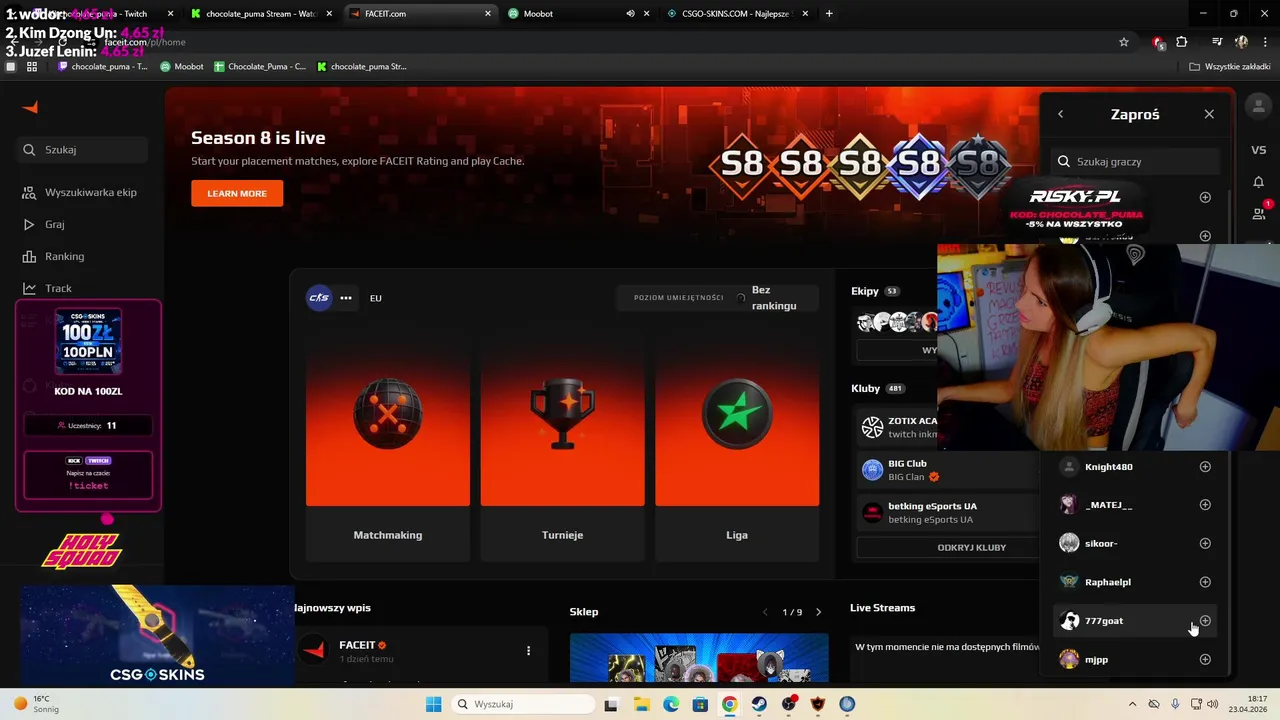Invite sikoor- with plus icon
This screenshot has width=1280, height=720.
[x=1205, y=543]
